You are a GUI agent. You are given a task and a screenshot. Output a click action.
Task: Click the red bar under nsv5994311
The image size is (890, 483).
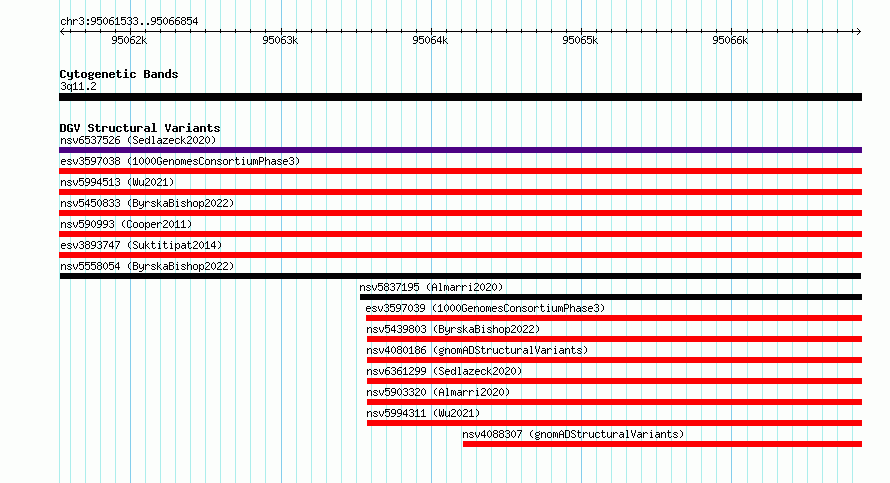pyautogui.click(x=614, y=423)
